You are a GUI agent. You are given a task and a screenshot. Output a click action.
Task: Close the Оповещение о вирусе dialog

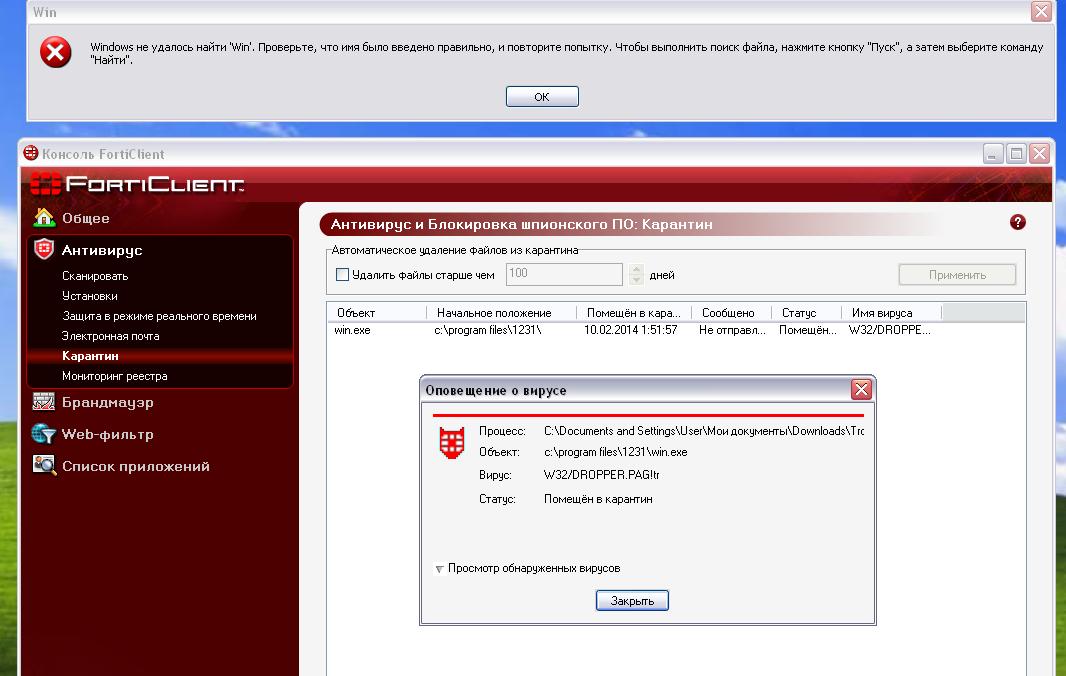pyautogui.click(x=861, y=390)
